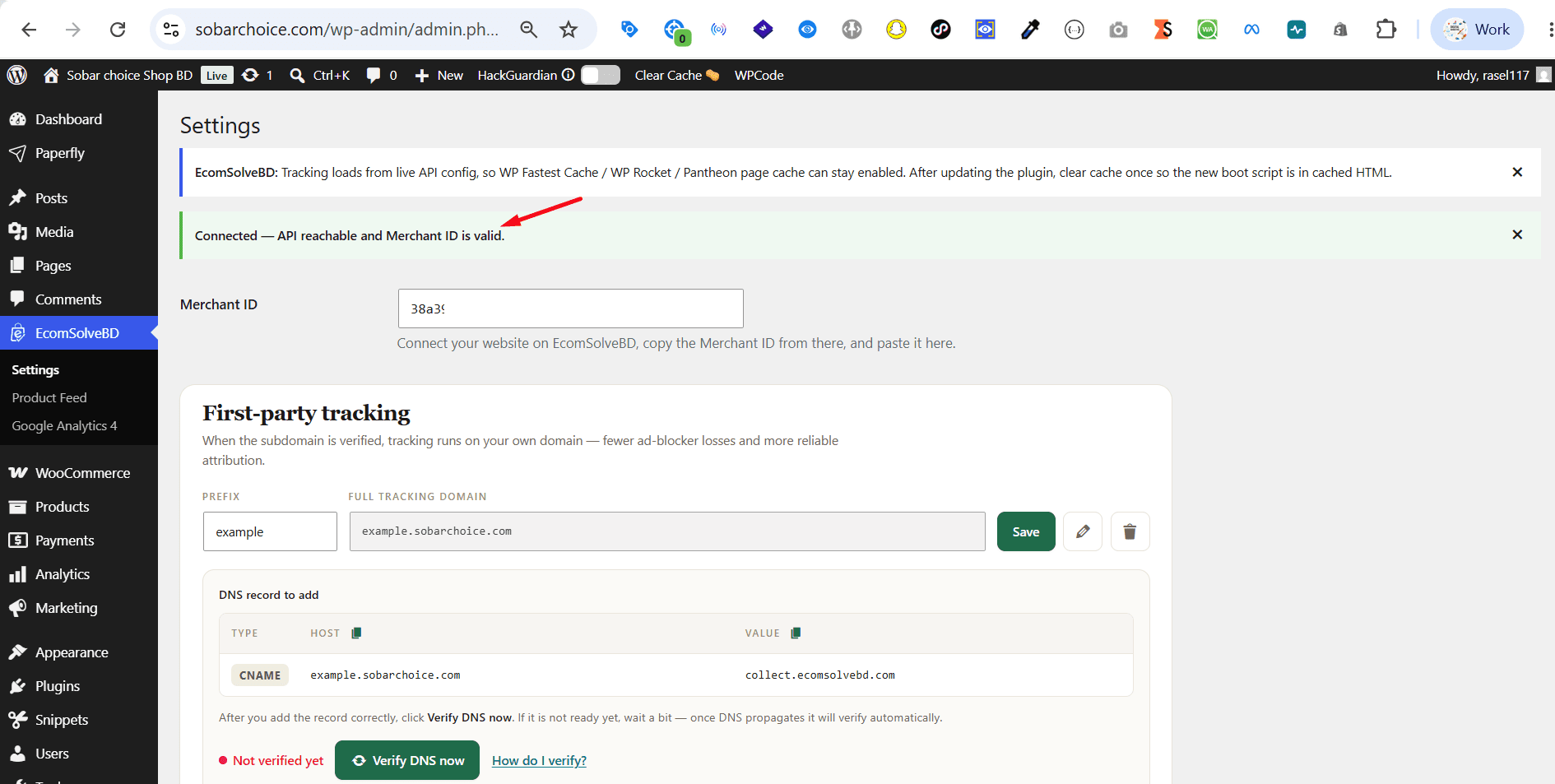The width and height of the screenshot is (1555, 784).
Task: Click the WordPress logo in admin bar
Action: (17, 75)
